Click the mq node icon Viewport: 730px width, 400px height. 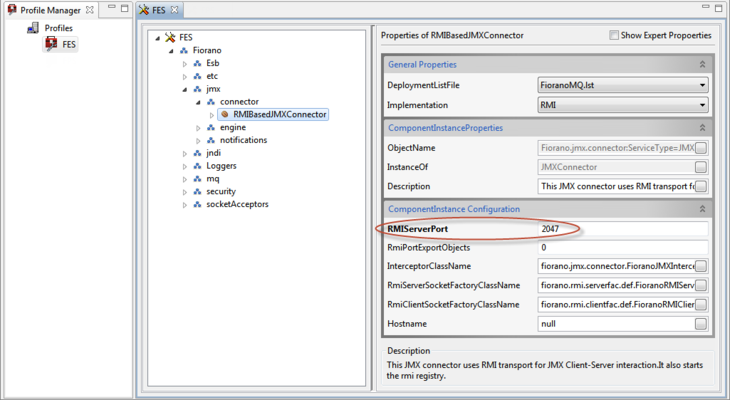197,178
